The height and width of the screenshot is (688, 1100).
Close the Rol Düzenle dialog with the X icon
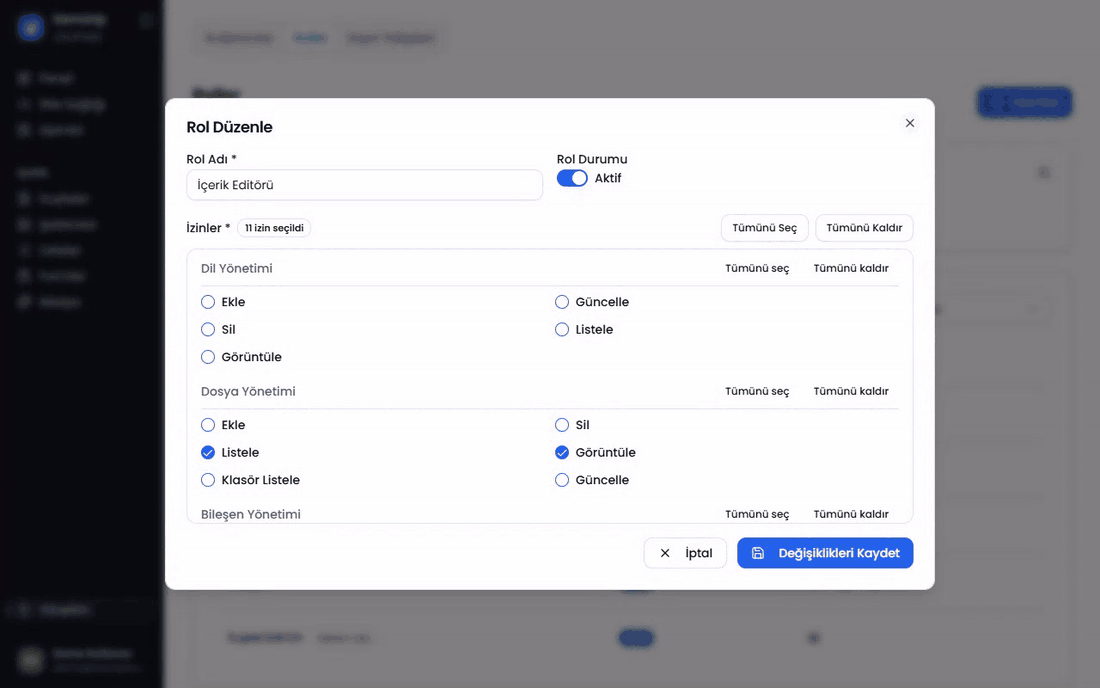point(910,123)
